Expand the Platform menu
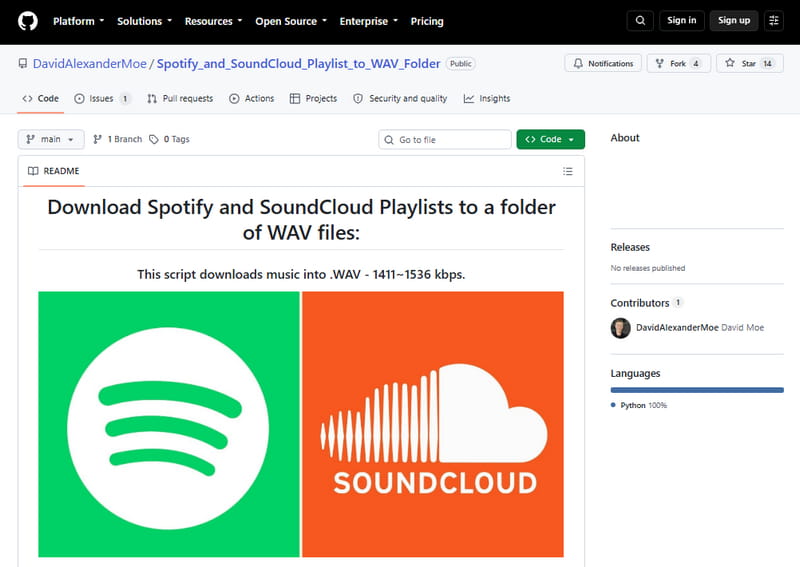The image size is (800, 567). 79,21
